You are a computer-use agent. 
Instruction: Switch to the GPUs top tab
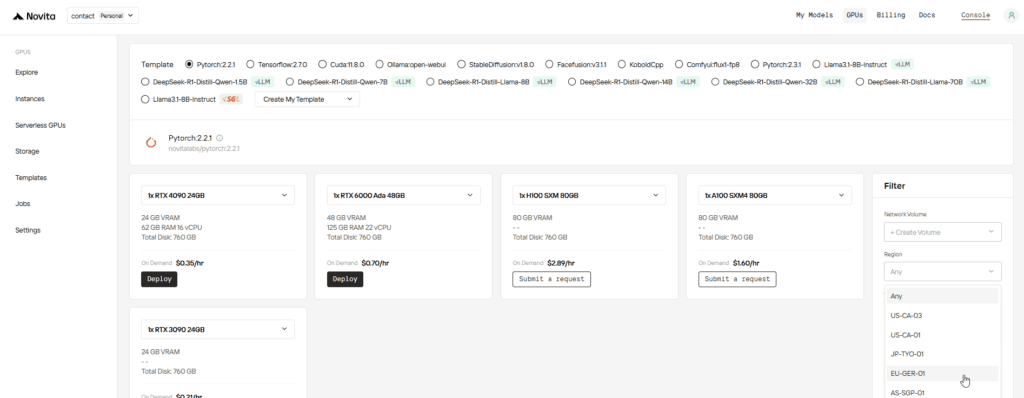[855, 15]
